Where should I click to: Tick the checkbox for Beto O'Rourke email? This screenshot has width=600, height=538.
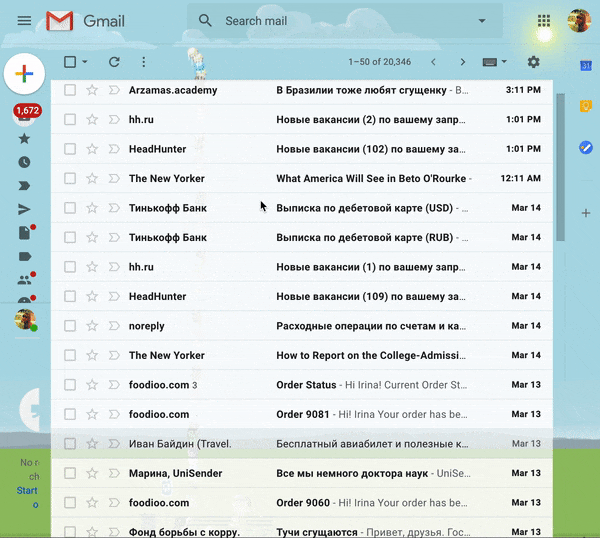(70, 178)
